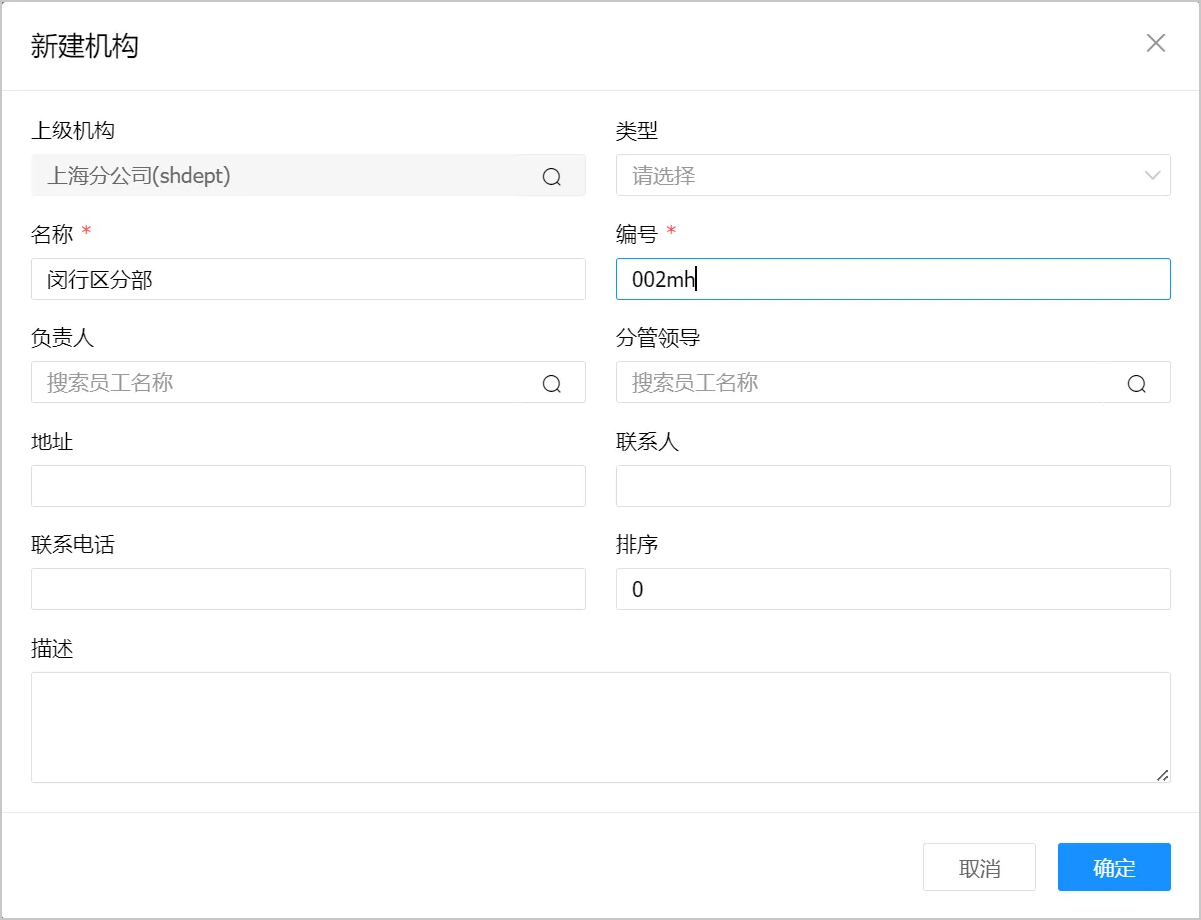The image size is (1201, 920).
Task: Click the 新建机构 dialog title
Action: pos(85,46)
